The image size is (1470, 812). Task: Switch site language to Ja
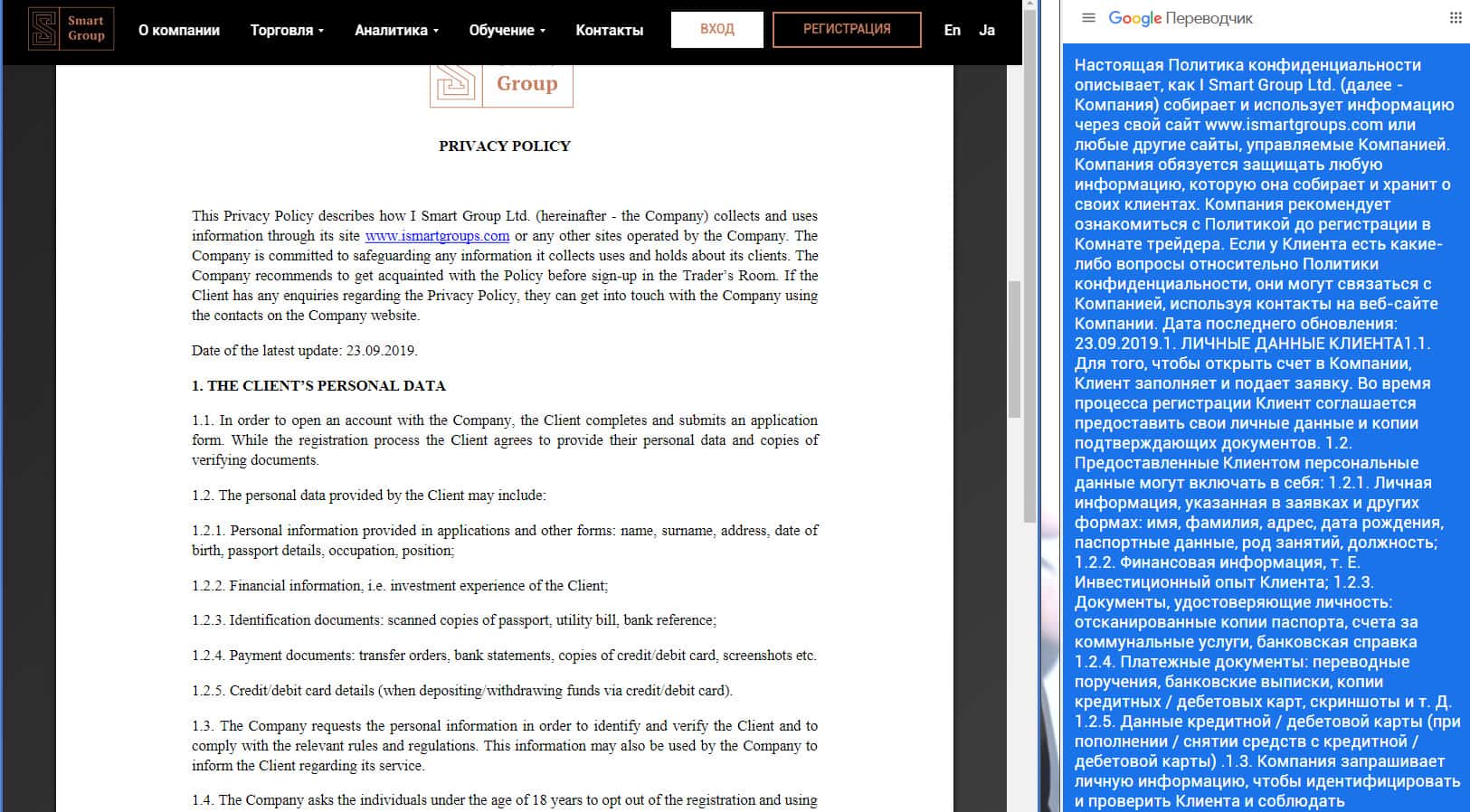click(987, 30)
